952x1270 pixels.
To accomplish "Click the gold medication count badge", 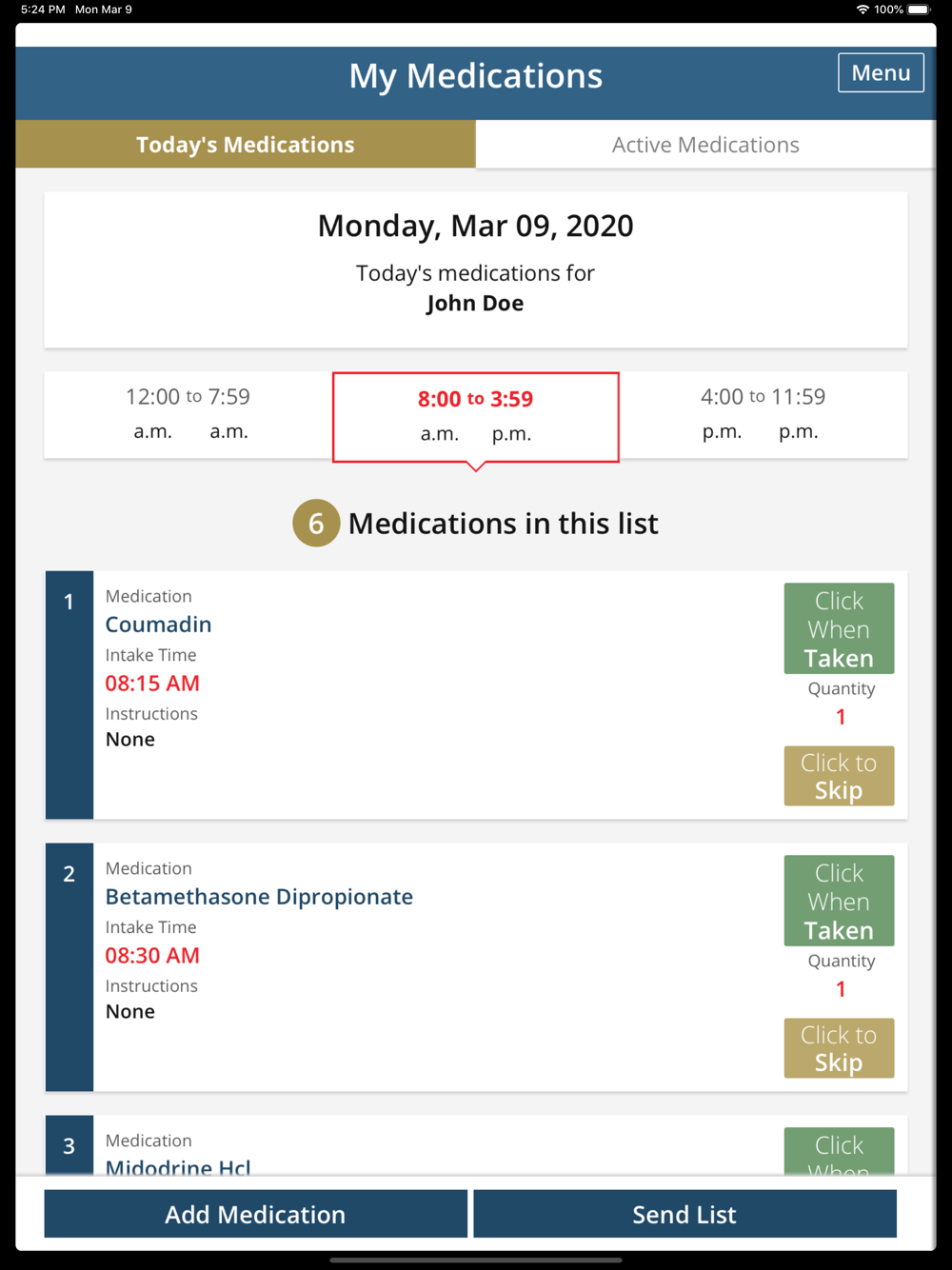I will tap(316, 523).
